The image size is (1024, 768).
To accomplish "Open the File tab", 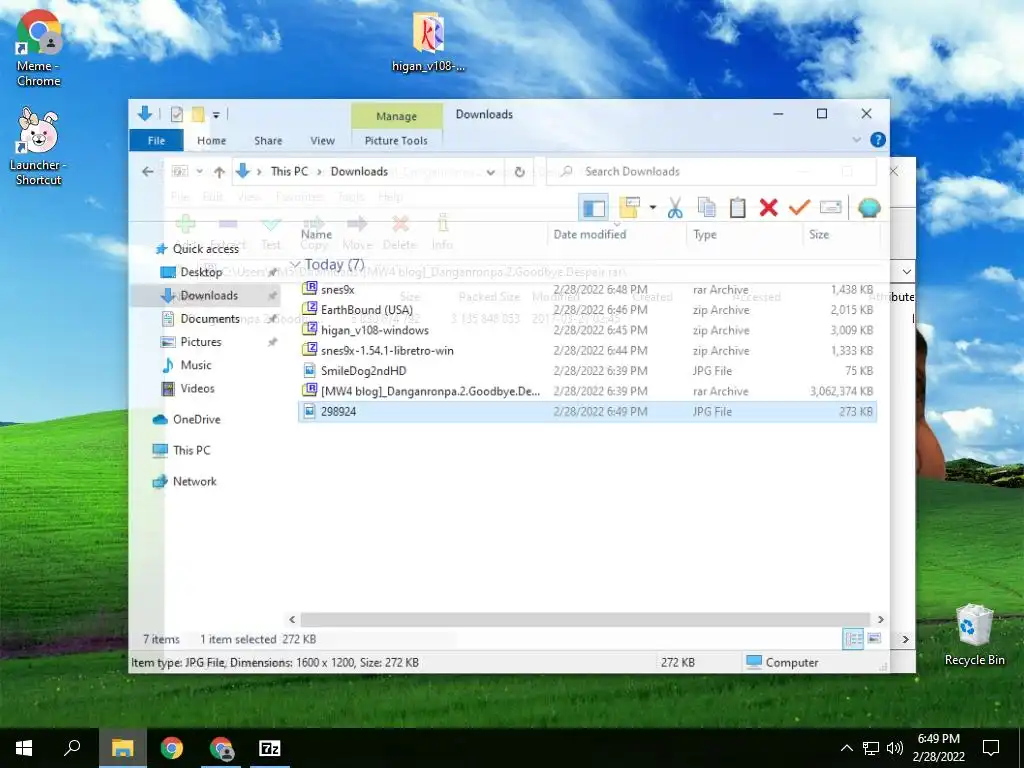I will [x=156, y=140].
